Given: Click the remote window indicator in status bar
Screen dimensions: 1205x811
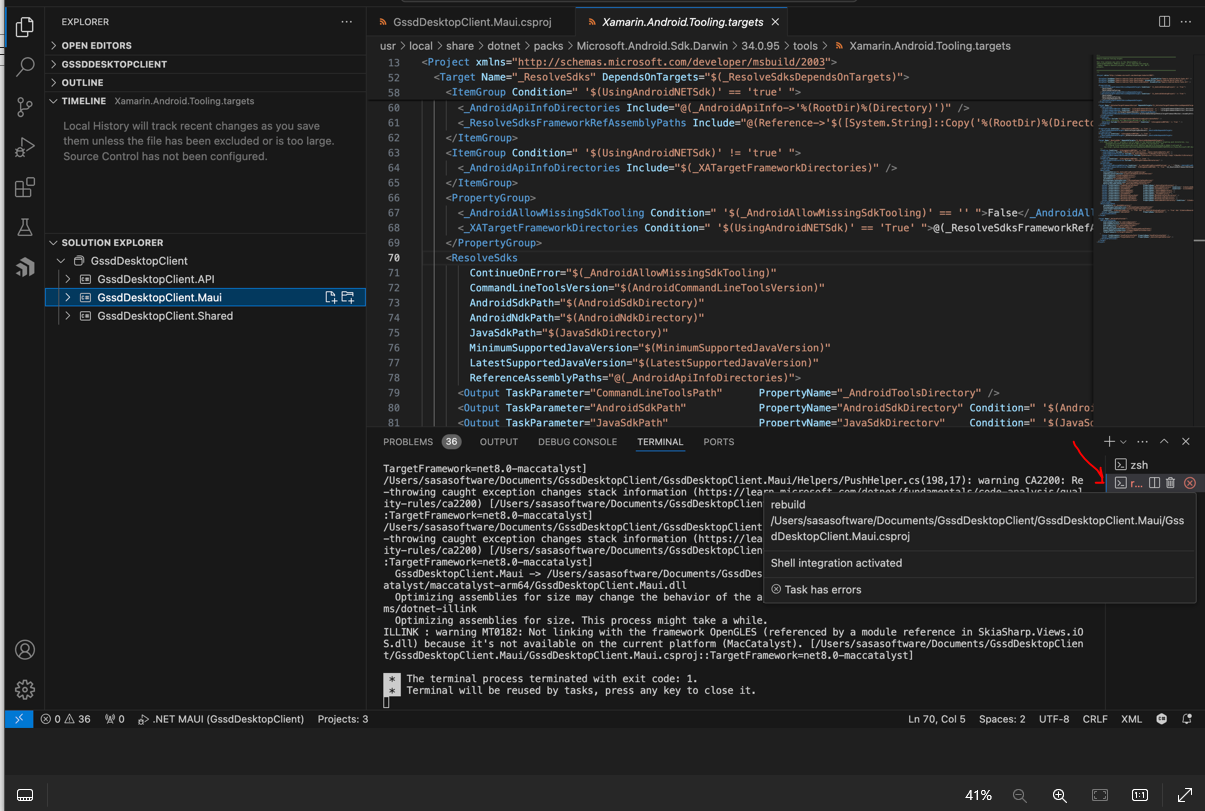Looking at the screenshot, I should click(x=19, y=719).
